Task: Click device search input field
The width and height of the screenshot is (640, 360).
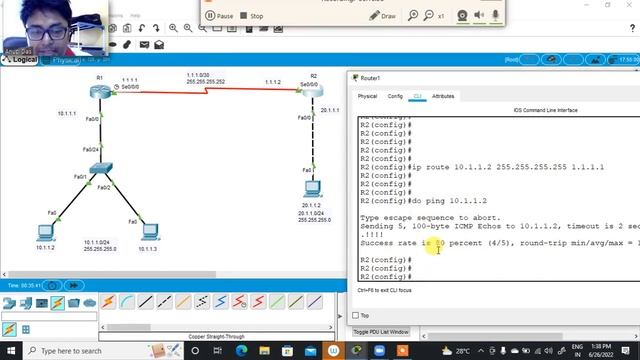Action: tap(49, 316)
